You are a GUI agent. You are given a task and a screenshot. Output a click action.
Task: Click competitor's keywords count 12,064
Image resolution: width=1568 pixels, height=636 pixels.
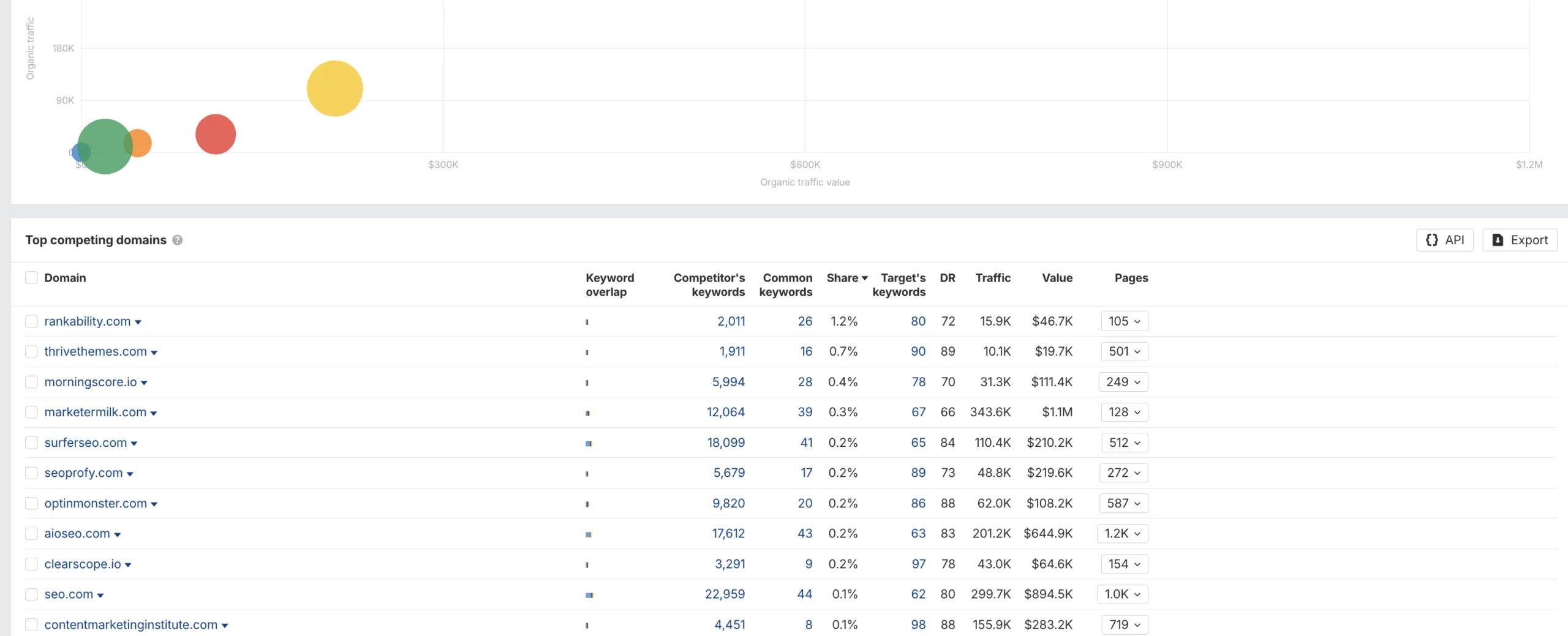725,412
